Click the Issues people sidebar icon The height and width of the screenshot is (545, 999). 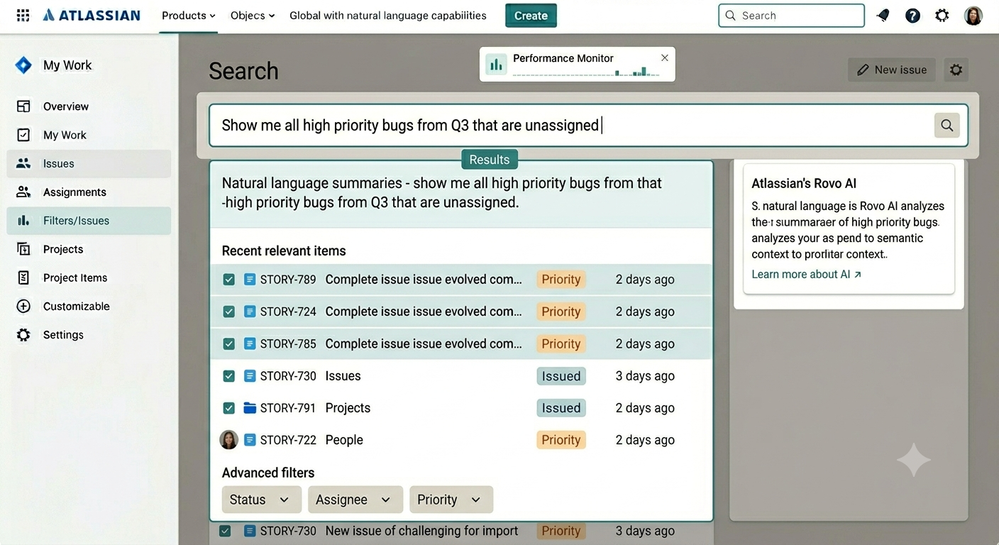24,163
